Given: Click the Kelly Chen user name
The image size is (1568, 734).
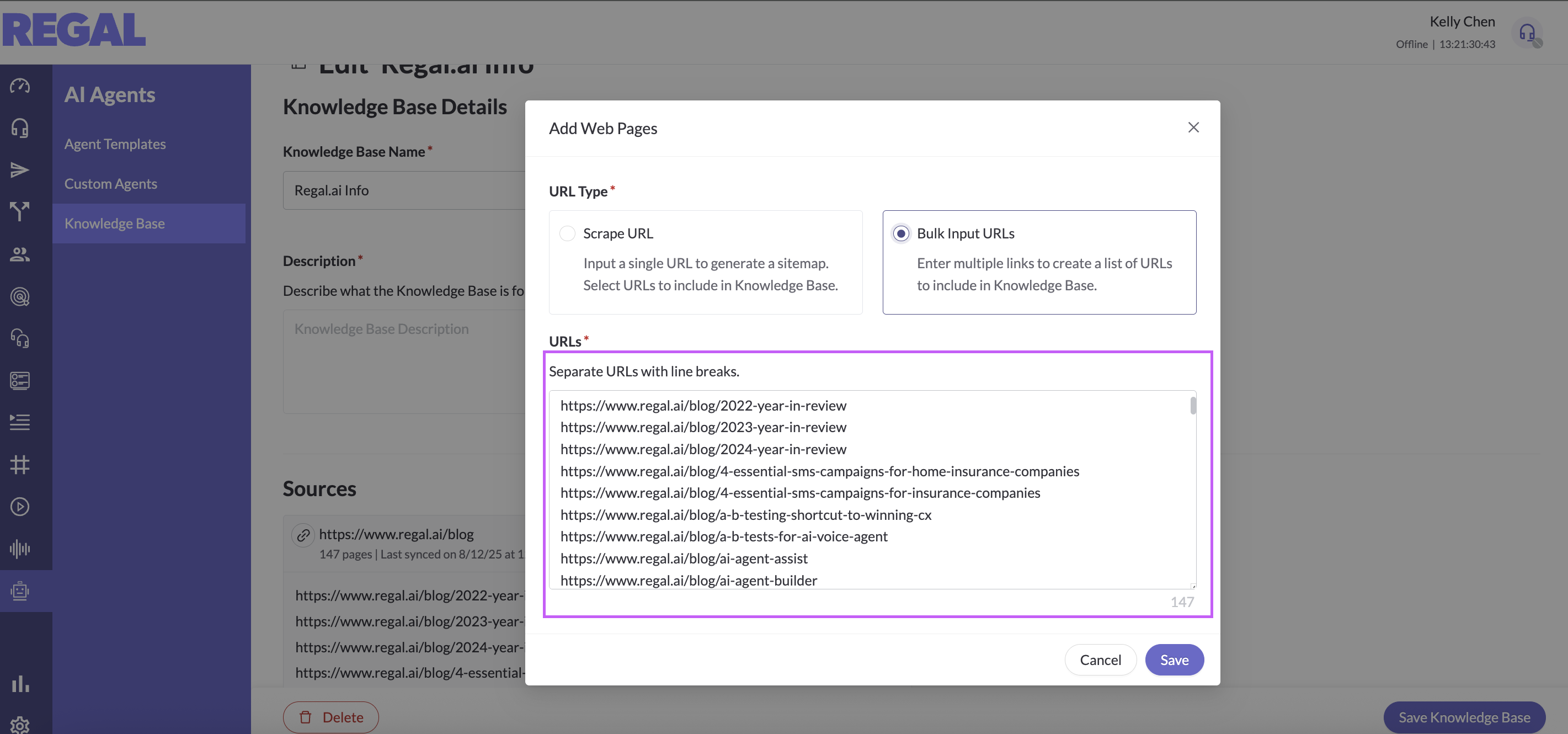Looking at the screenshot, I should [x=1462, y=22].
